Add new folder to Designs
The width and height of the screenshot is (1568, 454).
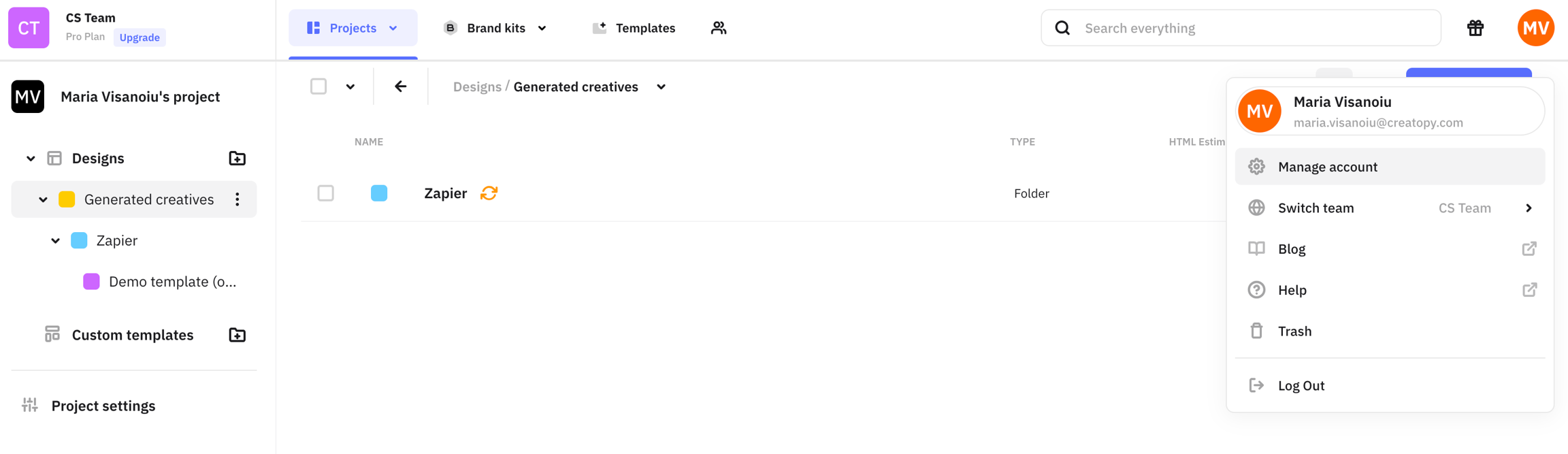tap(237, 159)
